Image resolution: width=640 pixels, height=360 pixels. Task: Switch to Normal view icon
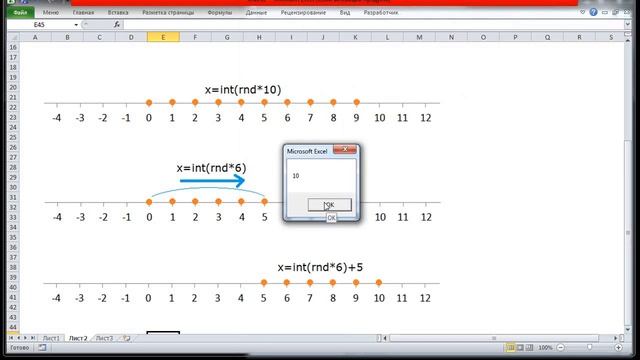[510, 348]
